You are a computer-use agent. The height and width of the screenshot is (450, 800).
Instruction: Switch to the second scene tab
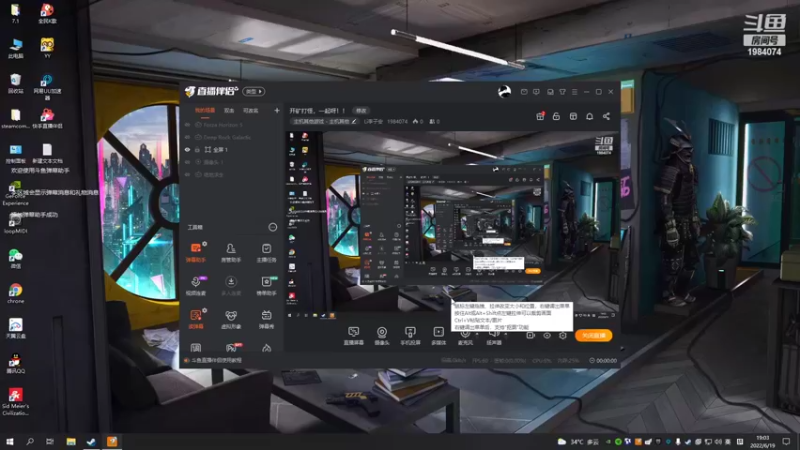point(229,111)
